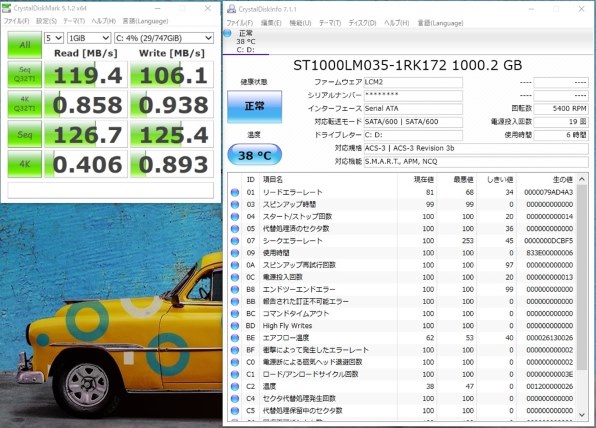The height and width of the screenshot is (428, 596).
Task: Click the blue status dot for ID BE
Action: tap(235, 338)
